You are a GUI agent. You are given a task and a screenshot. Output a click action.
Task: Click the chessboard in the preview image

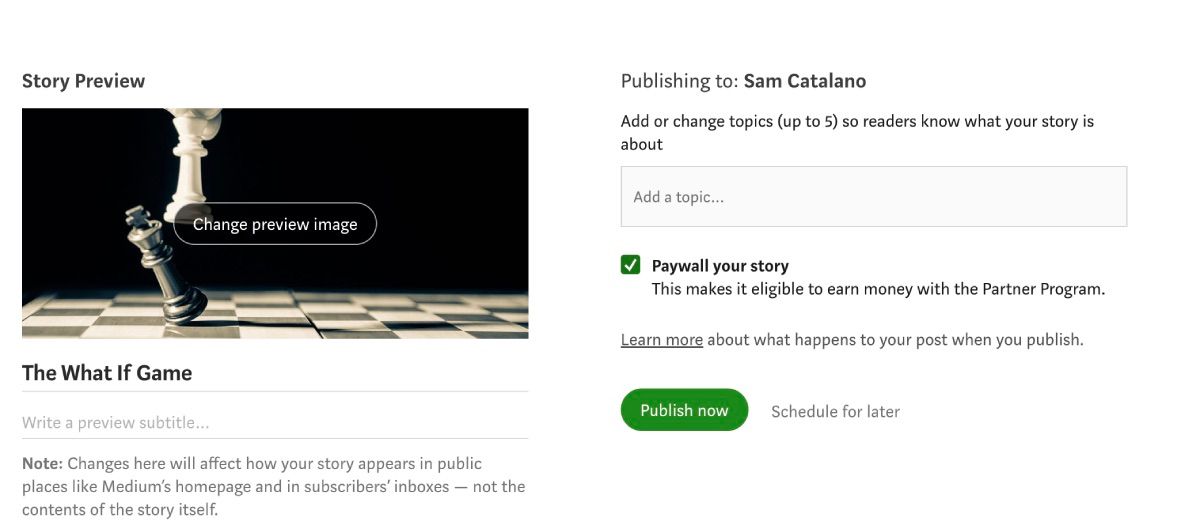pos(380,315)
